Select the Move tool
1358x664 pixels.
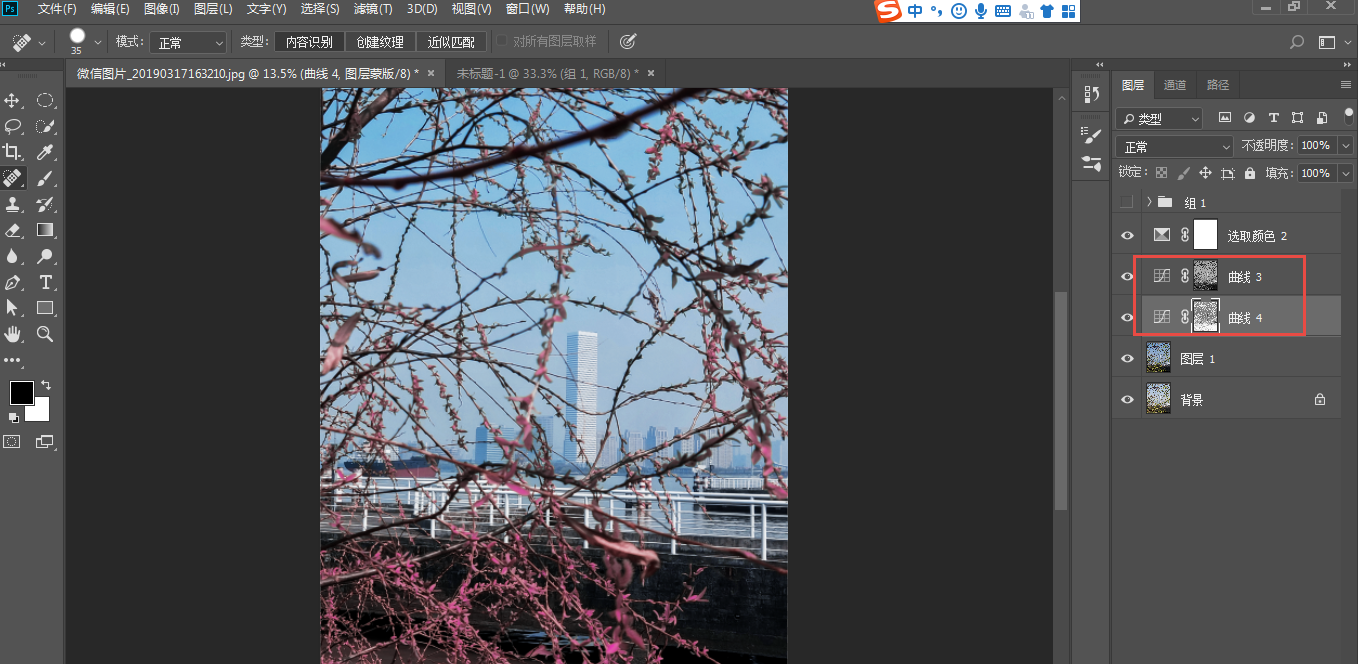[x=13, y=100]
